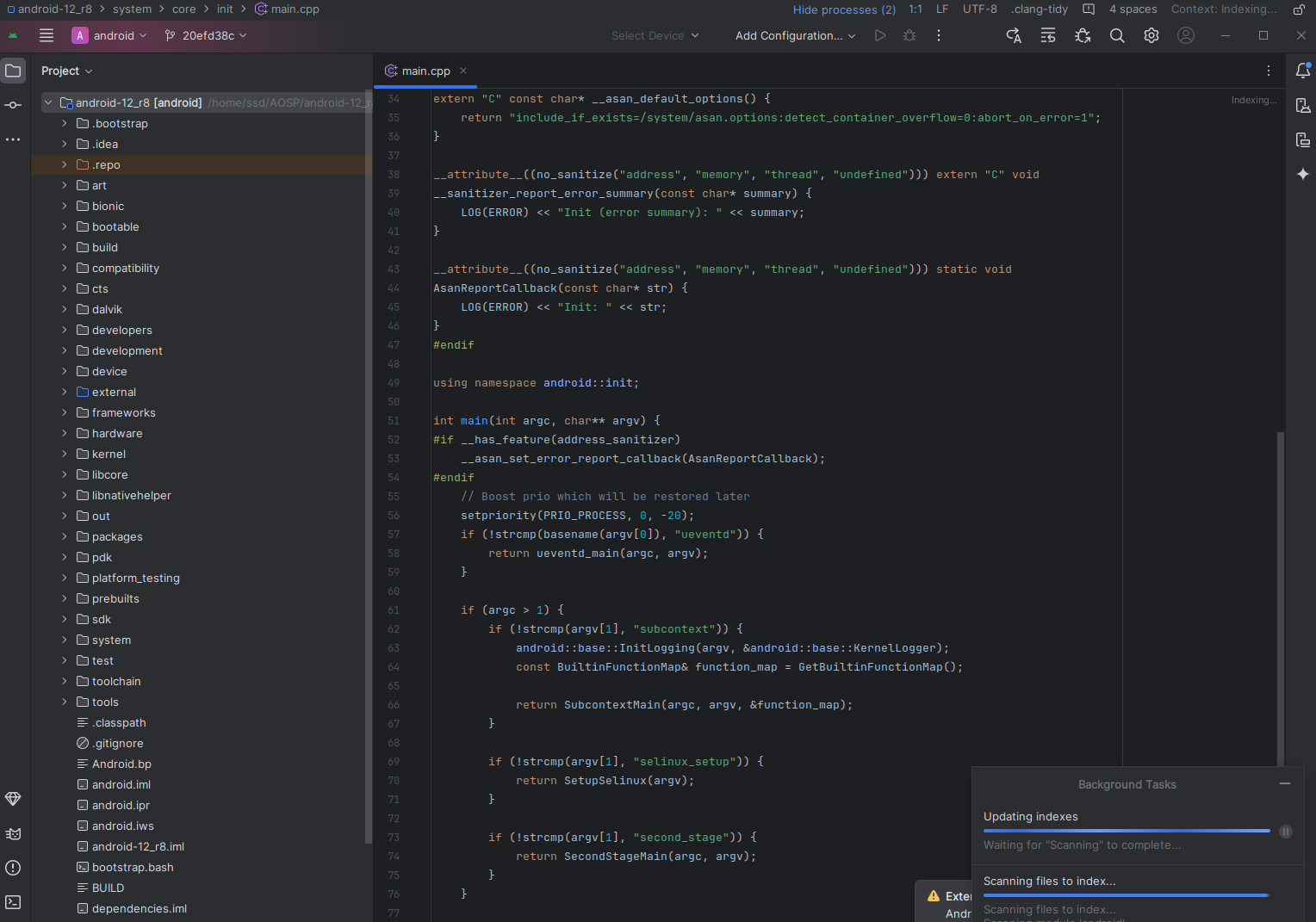Open the Terminal tool window icon

[13, 902]
